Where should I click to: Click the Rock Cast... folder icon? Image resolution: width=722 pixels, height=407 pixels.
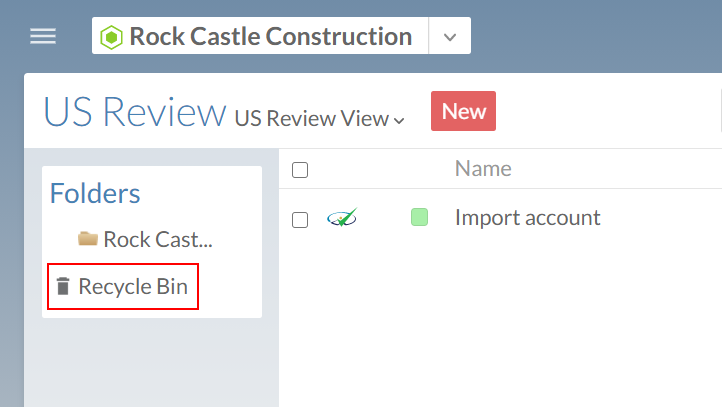(x=88, y=239)
